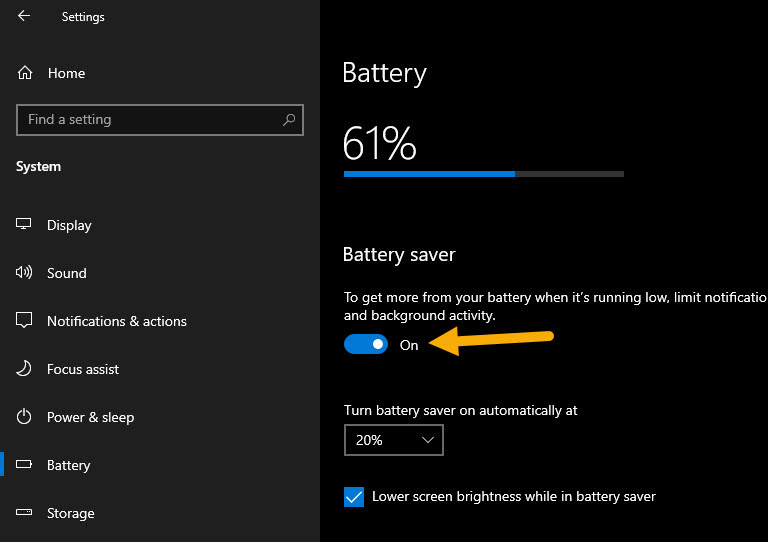Viewport: 768px width, 542px height.
Task: Open Notifications & actions settings
Action: click(117, 321)
